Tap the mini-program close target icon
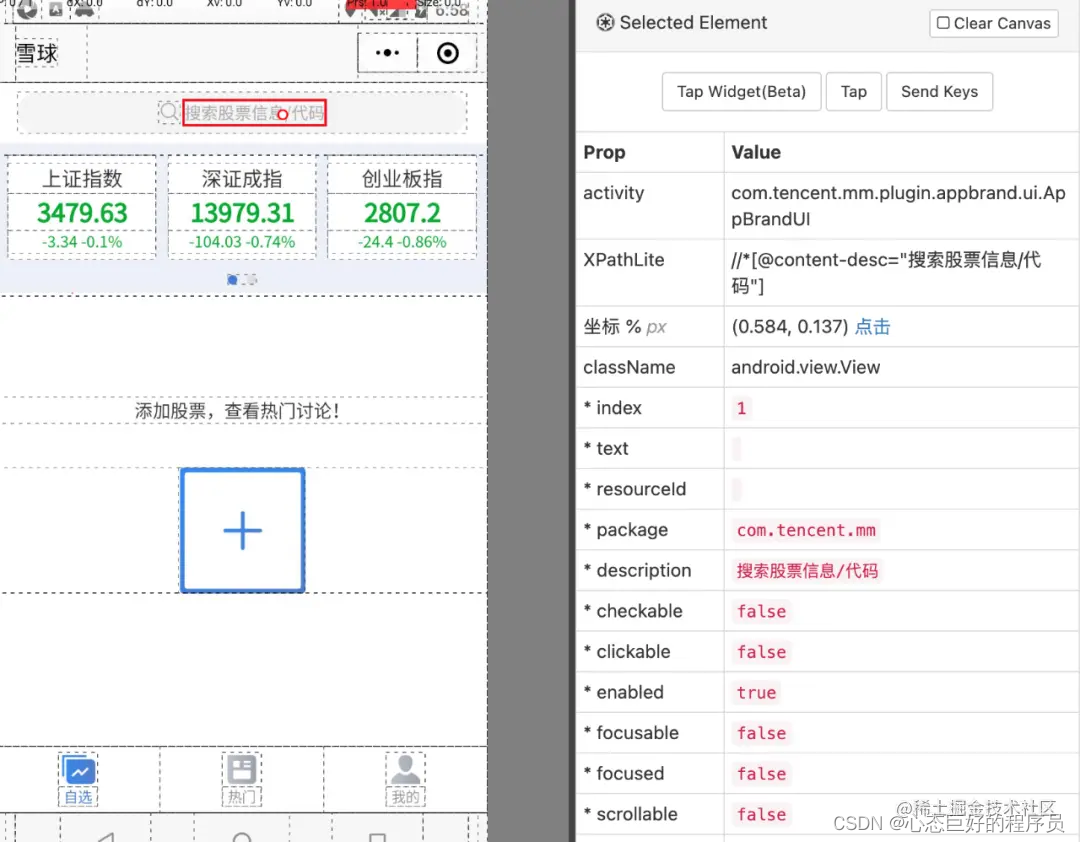This screenshot has width=1080, height=842. click(x=448, y=53)
